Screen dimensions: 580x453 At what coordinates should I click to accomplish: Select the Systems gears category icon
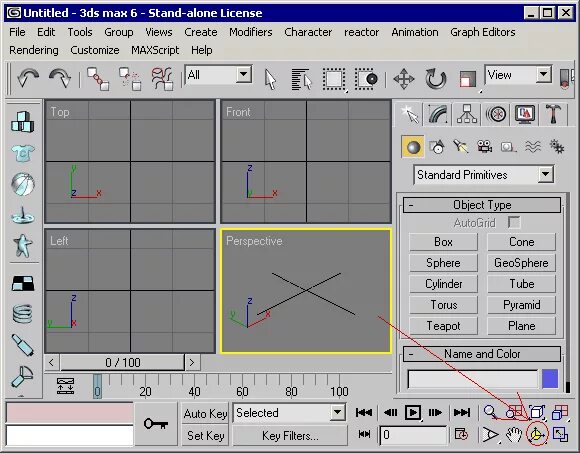click(556, 147)
